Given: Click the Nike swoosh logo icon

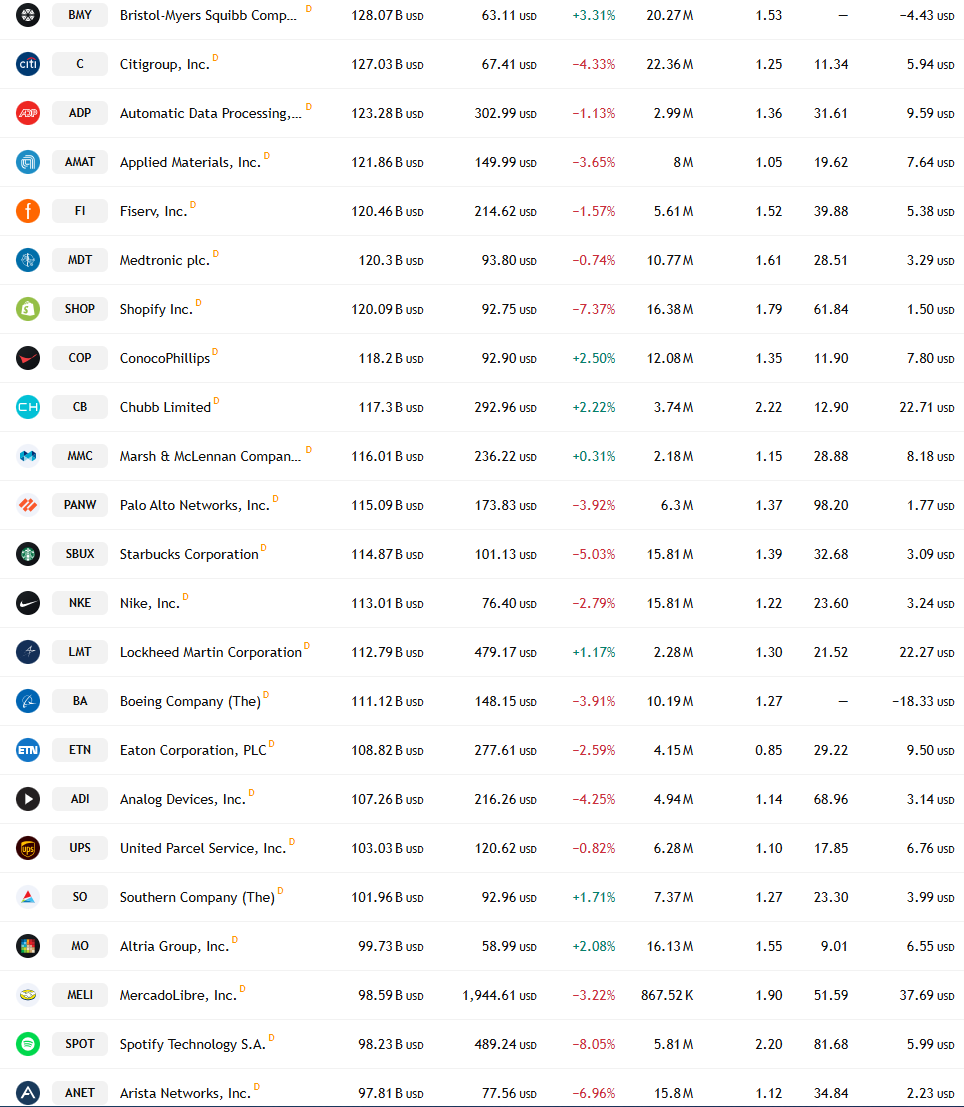Looking at the screenshot, I should pyautogui.click(x=28, y=603).
